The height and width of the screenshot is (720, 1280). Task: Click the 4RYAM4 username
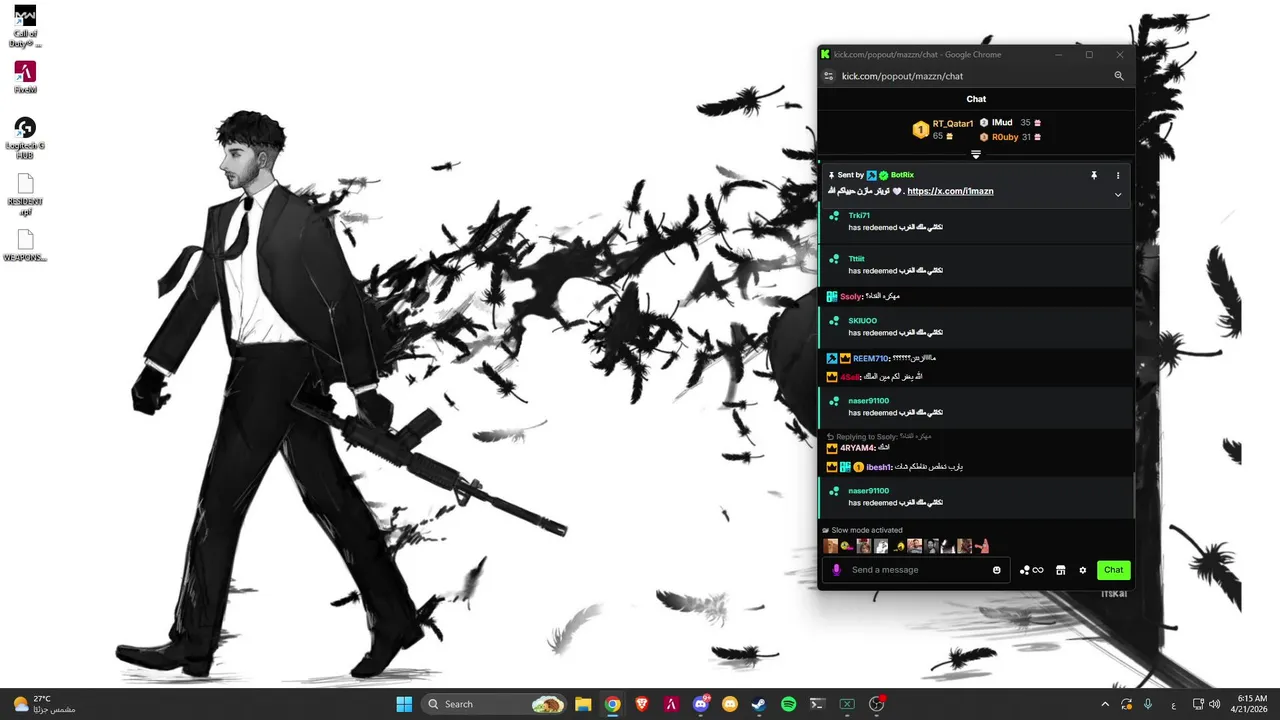[x=857, y=448]
